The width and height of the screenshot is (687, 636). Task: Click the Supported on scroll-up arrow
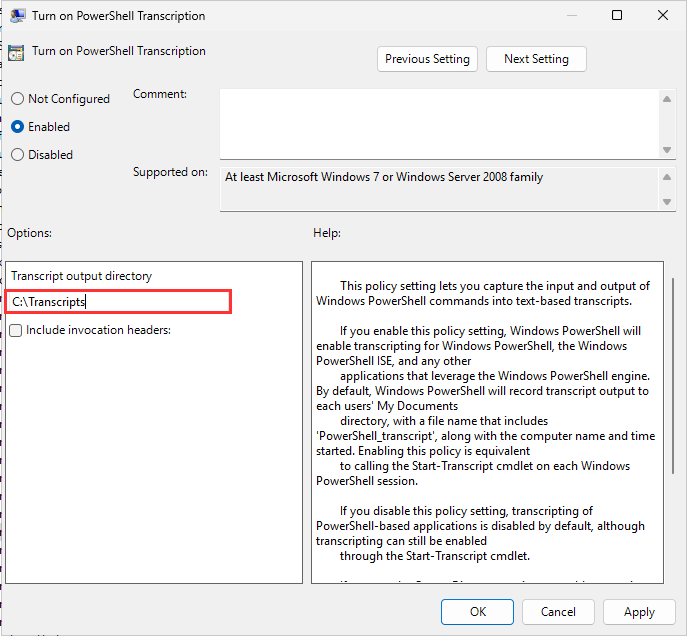667,176
